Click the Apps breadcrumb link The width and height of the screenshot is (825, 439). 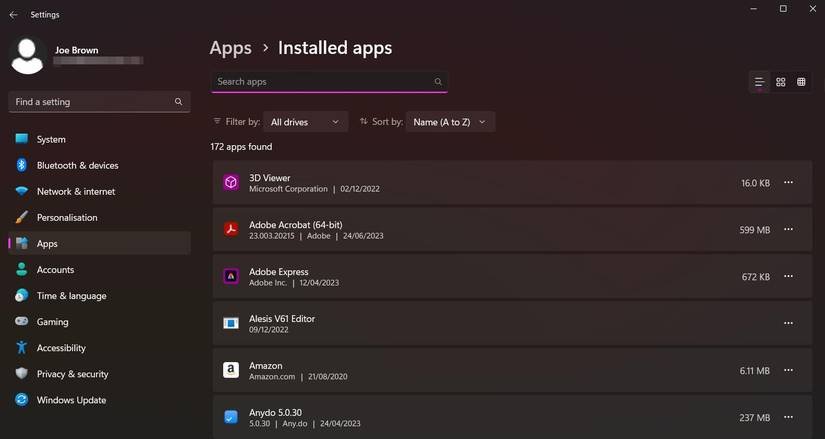(x=230, y=48)
